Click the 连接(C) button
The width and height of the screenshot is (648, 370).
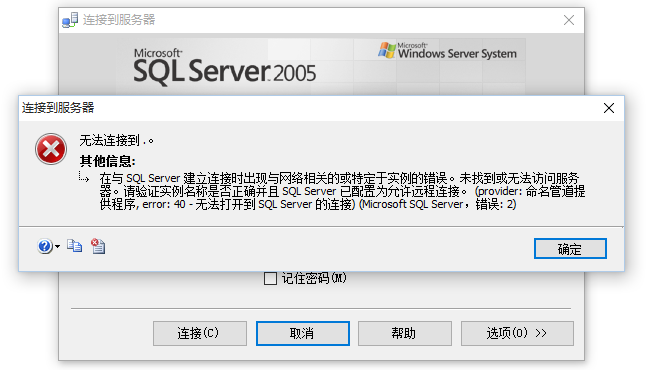[x=200, y=333]
